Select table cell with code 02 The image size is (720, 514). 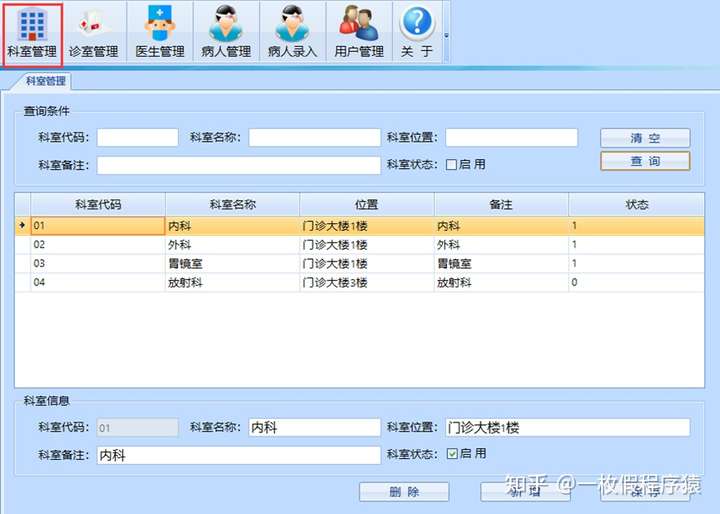pyautogui.click(x=98, y=245)
